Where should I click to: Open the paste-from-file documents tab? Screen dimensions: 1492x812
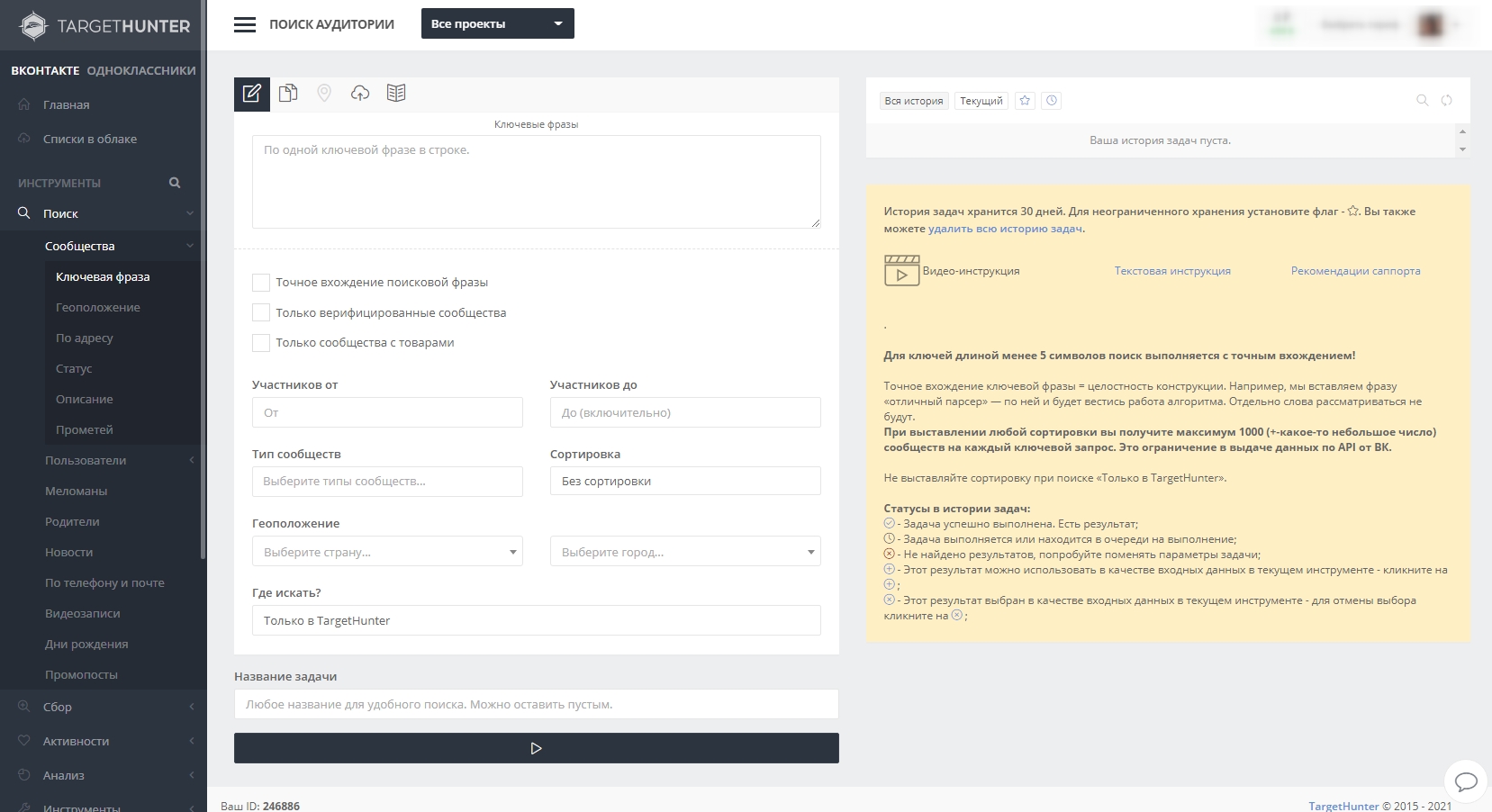[x=288, y=93]
